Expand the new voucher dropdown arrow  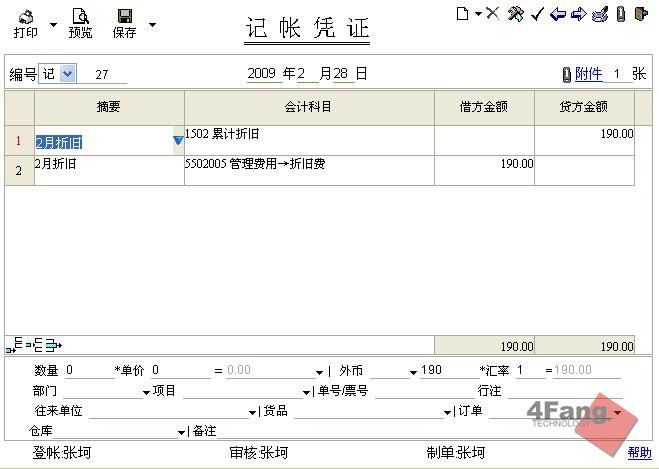coord(478,14)
